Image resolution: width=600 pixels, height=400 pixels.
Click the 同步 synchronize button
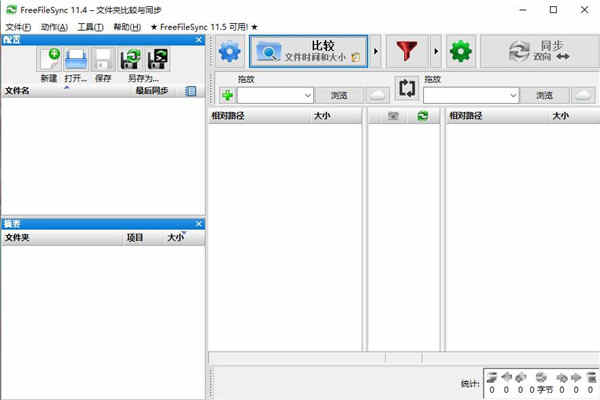click(x=540, y=51)
